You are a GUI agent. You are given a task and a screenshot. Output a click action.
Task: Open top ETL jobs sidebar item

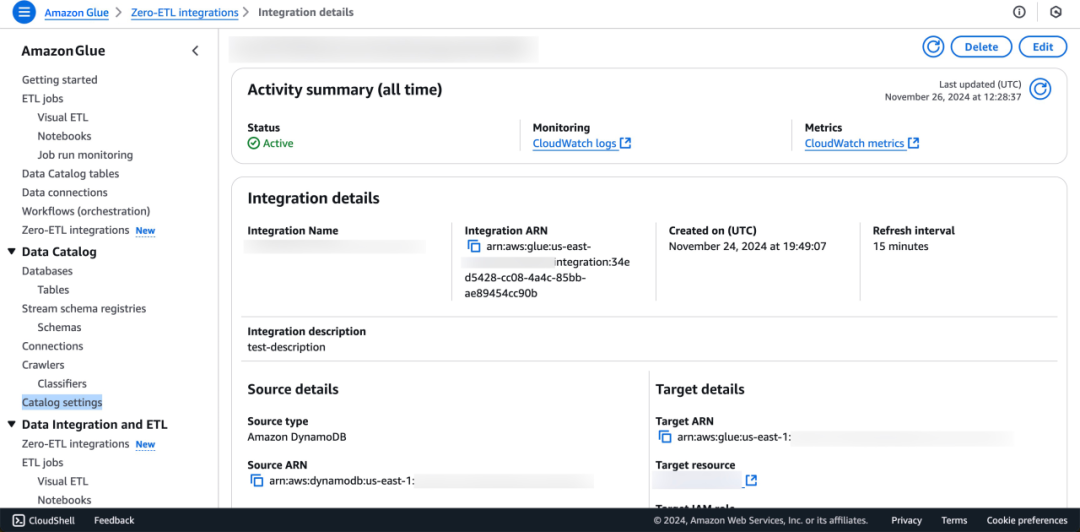[43, 99]
